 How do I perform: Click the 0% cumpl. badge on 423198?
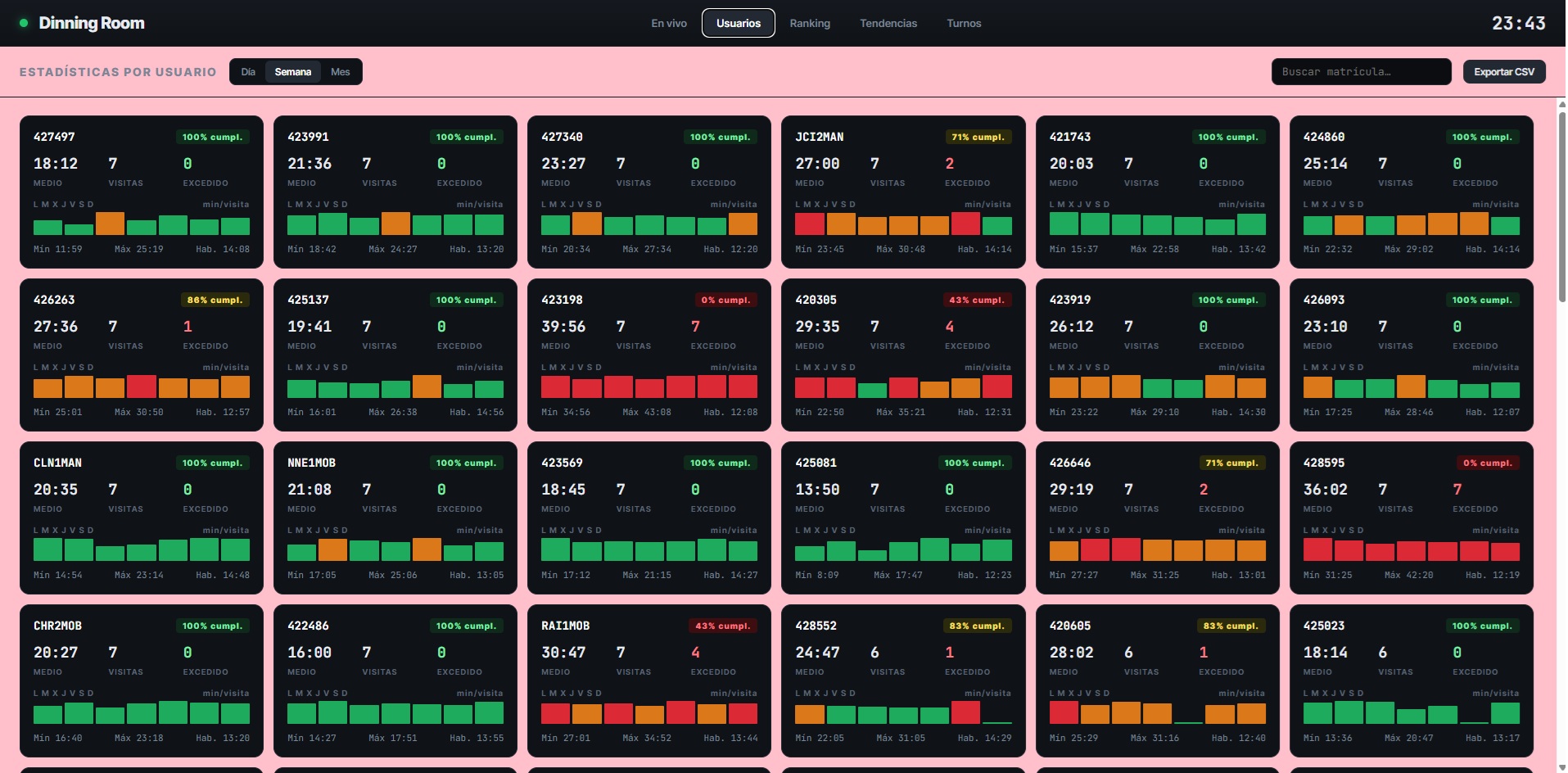tap(725, 300)
